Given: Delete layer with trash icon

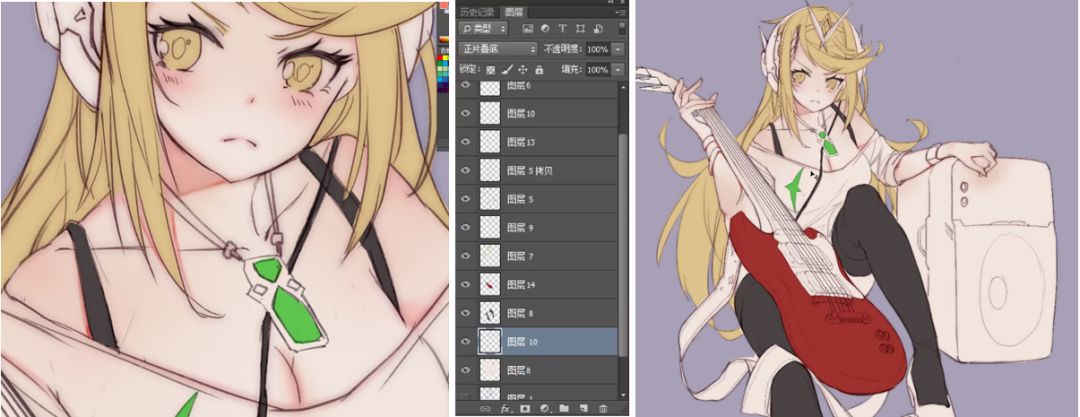Looking at the screenshot, I should click(x=603, y=409).
